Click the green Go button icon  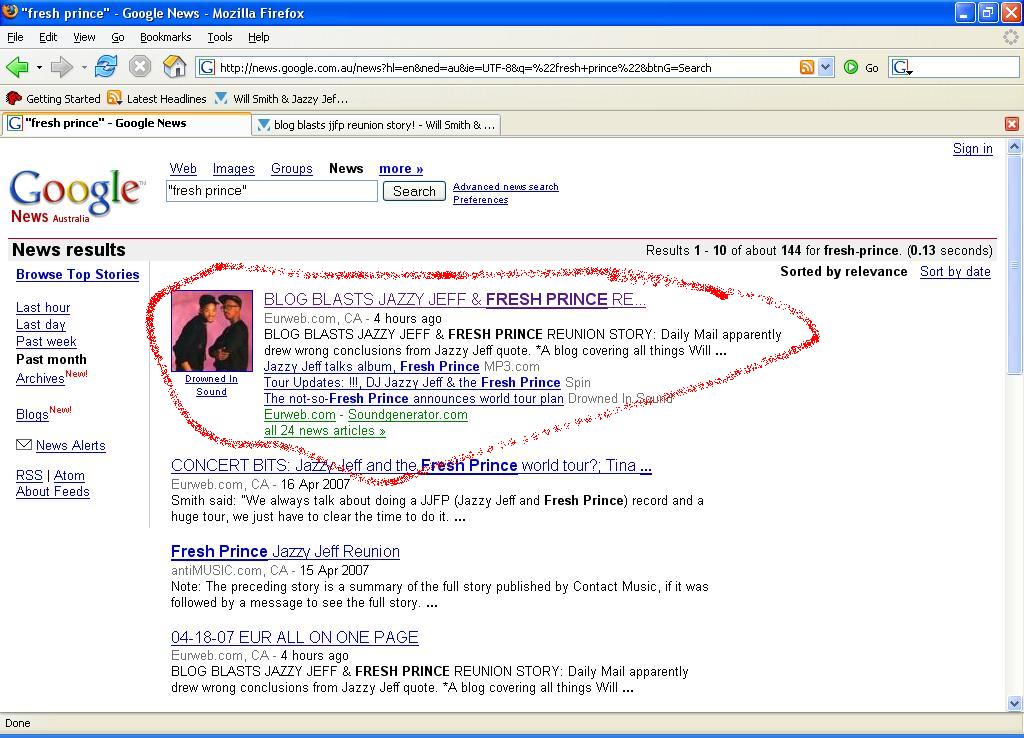pos(851,67)
